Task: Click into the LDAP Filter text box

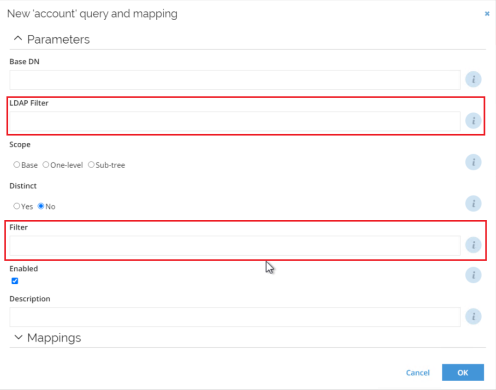Action: tap(235, 121)
